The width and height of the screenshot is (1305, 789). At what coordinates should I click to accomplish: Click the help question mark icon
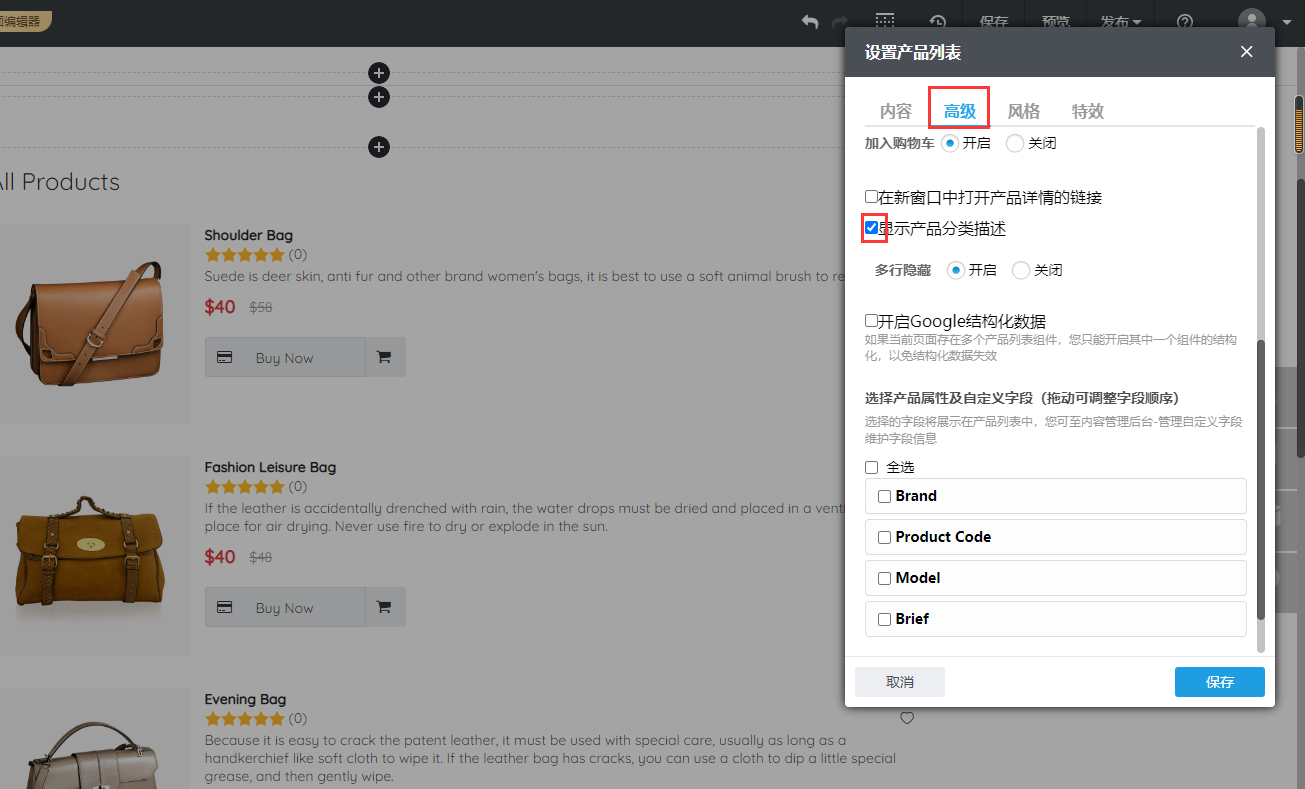(1185, 22)
